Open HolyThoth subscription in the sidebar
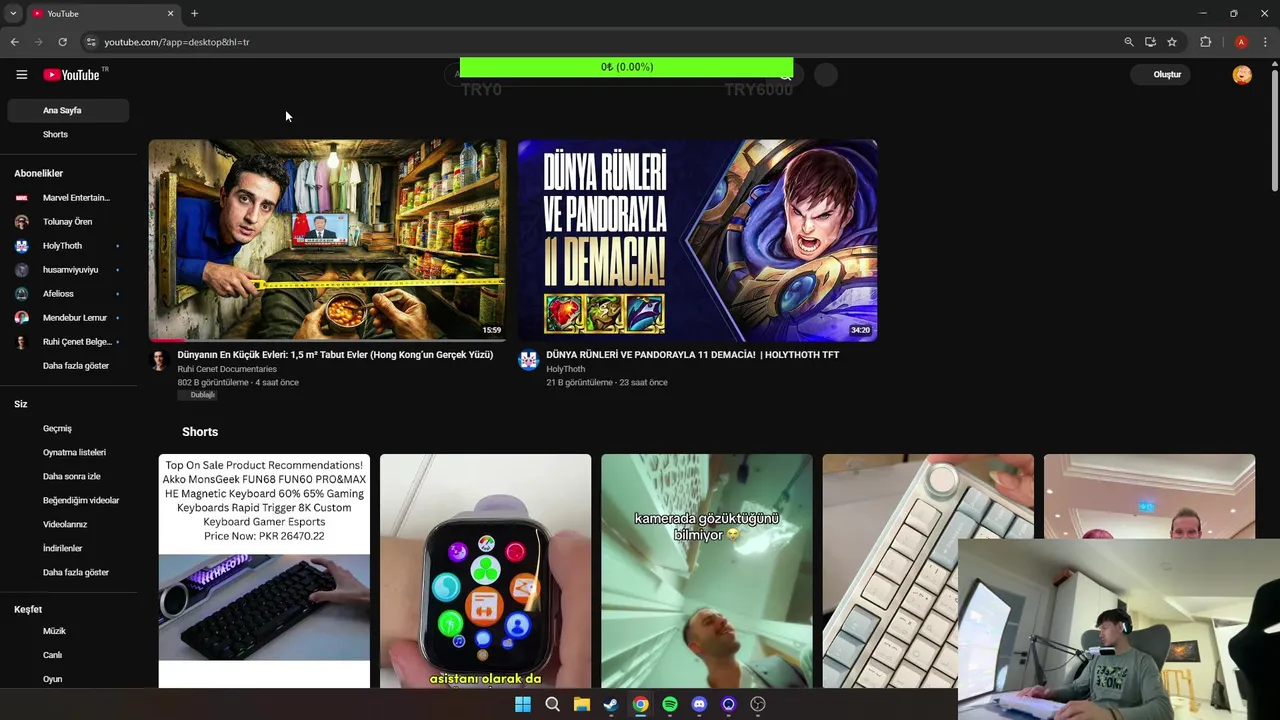The height and width of the screenshot is (720, 1280). click(x=69, y=246)
